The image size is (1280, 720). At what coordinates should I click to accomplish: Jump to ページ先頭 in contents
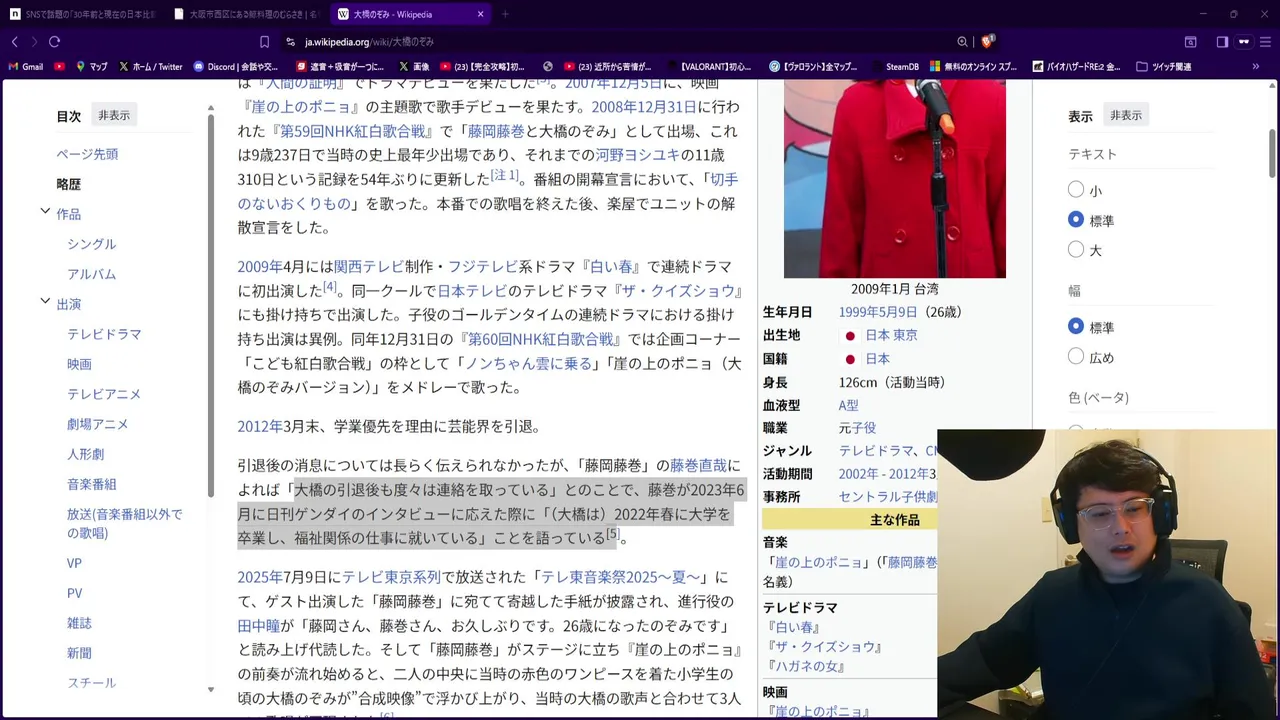(87, 154)
